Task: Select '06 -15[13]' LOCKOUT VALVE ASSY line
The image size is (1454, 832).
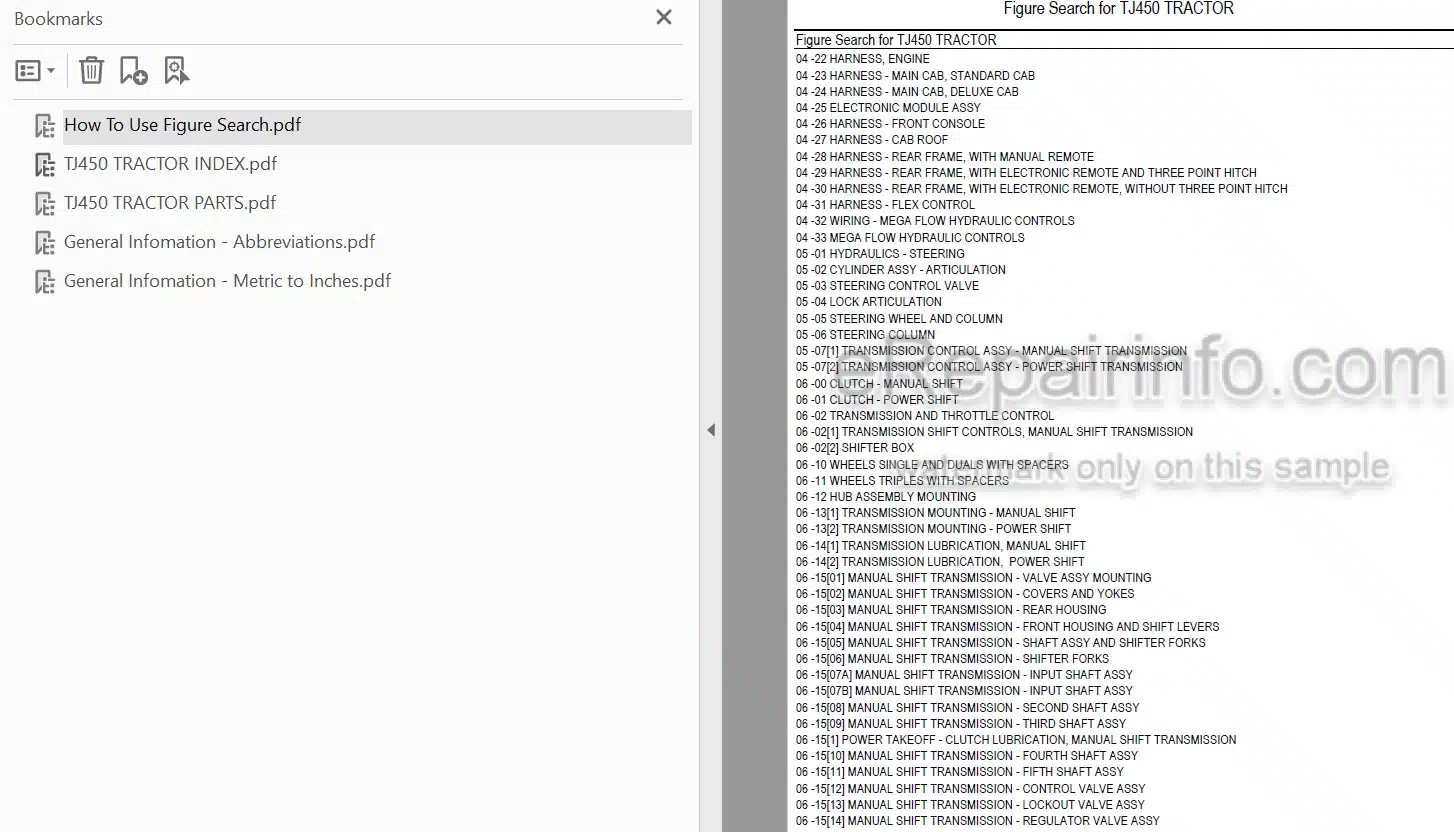Action: point(970,804)
